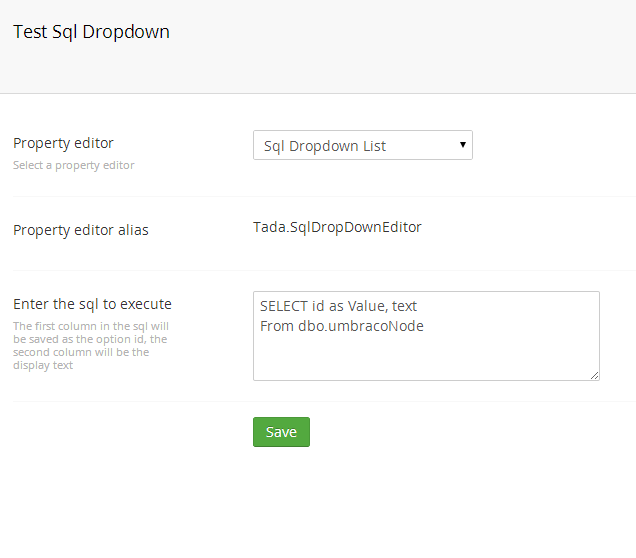Click the green Save button
Viewport: 636px width, 558px height.
pyautogui.click(x=281, y=432)
